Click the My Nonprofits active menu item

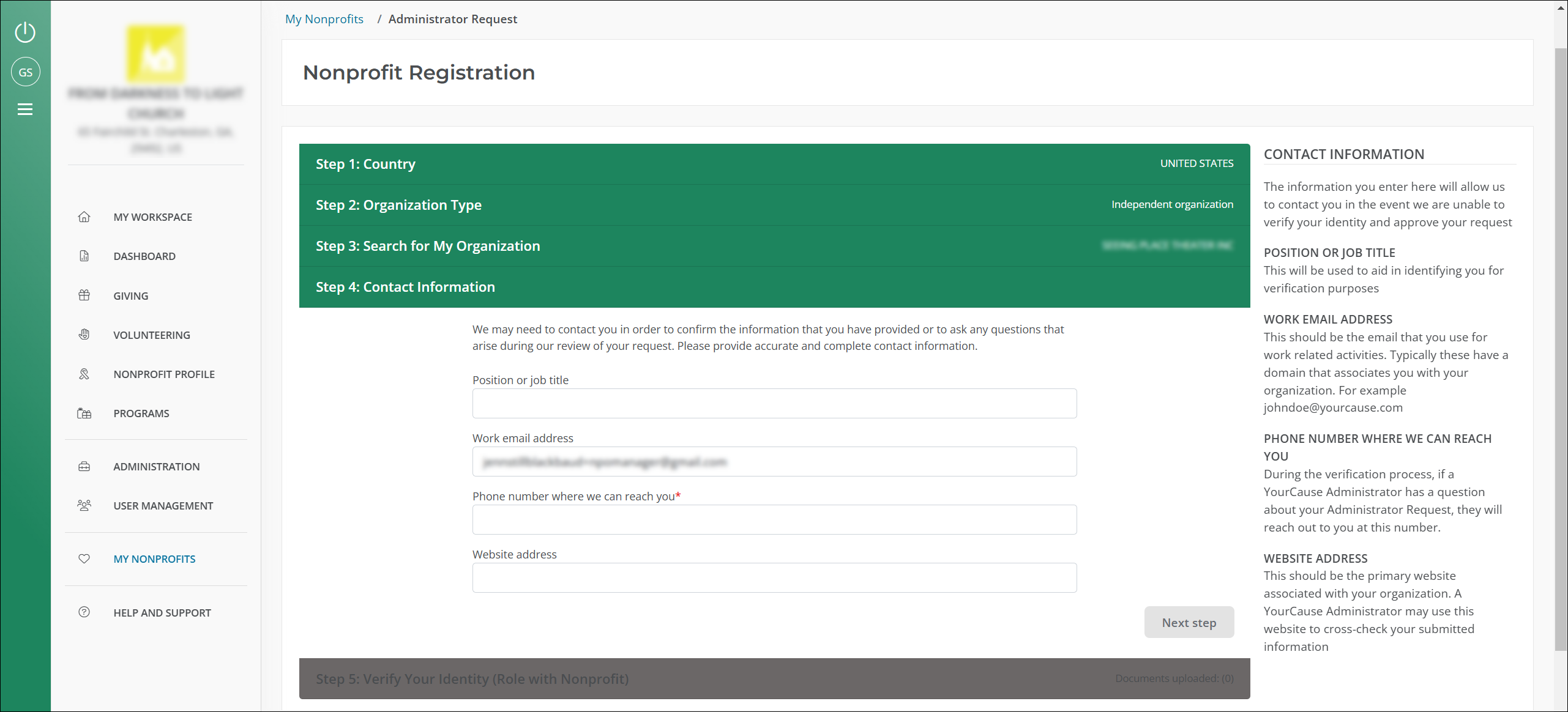153,558
